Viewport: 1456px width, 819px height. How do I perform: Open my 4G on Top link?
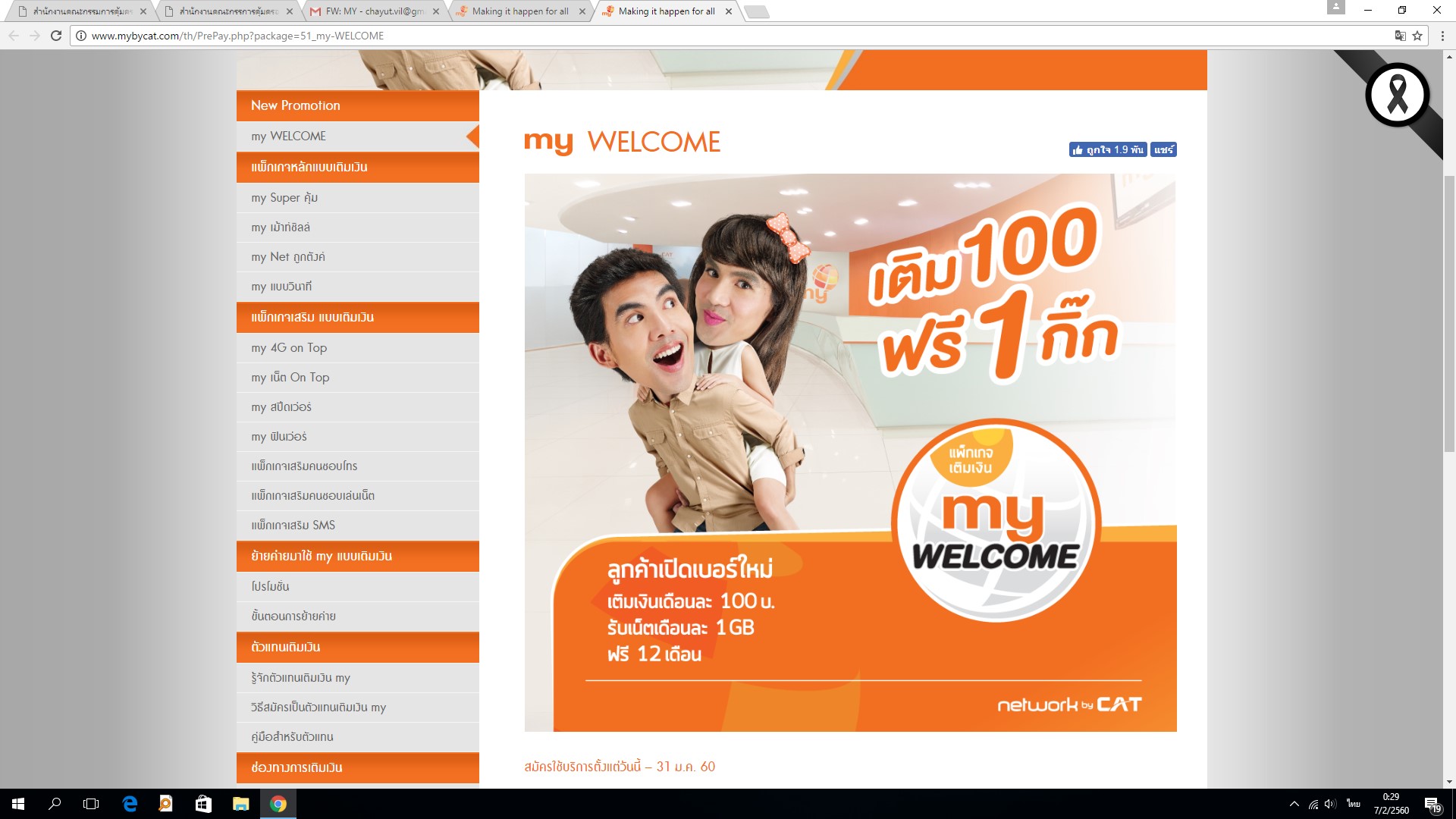[289, 348]
